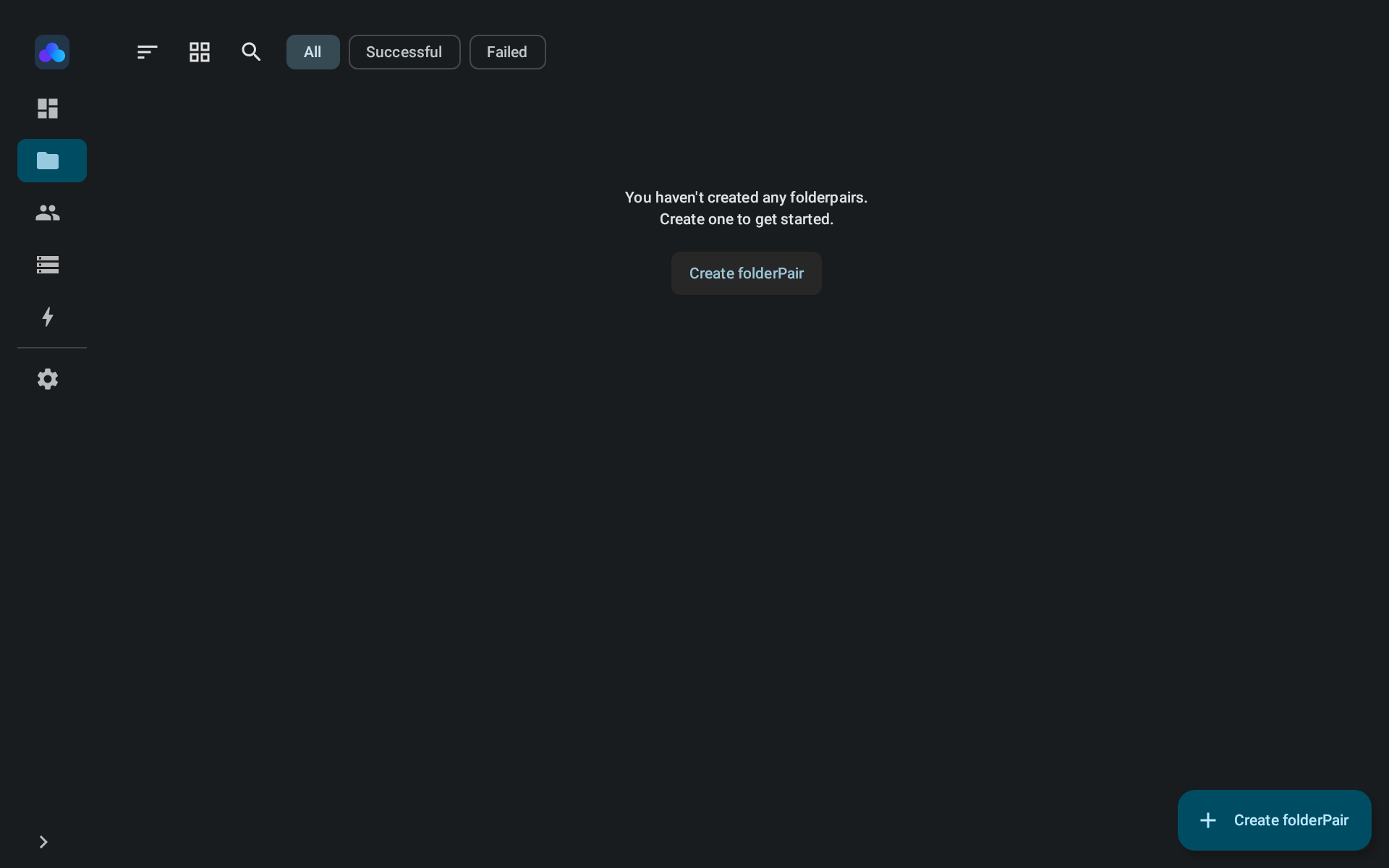
Task: Open the search magnifier icon
Action: (x=251, y=52)
